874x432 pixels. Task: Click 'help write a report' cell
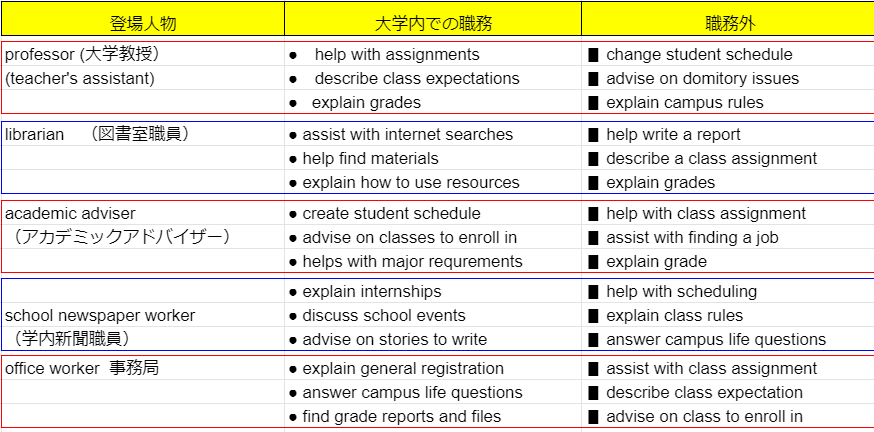click(728, 134)
